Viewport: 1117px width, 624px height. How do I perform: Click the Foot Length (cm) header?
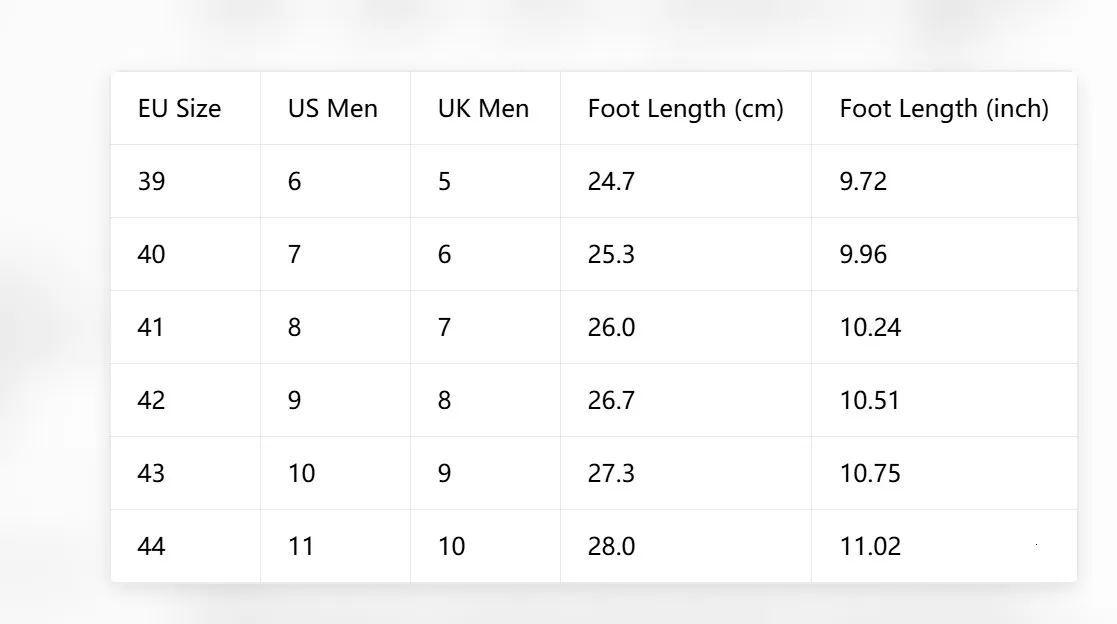pyautogui.click(x=685, y=108)
